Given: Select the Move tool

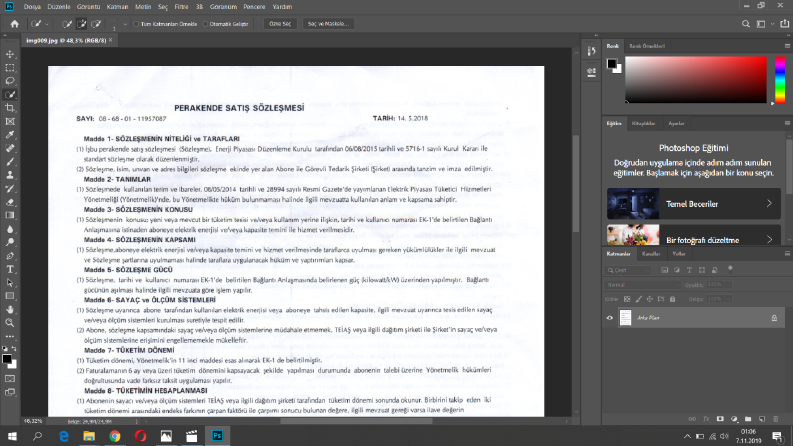Looking at the screenshot, I should [10, 54].
